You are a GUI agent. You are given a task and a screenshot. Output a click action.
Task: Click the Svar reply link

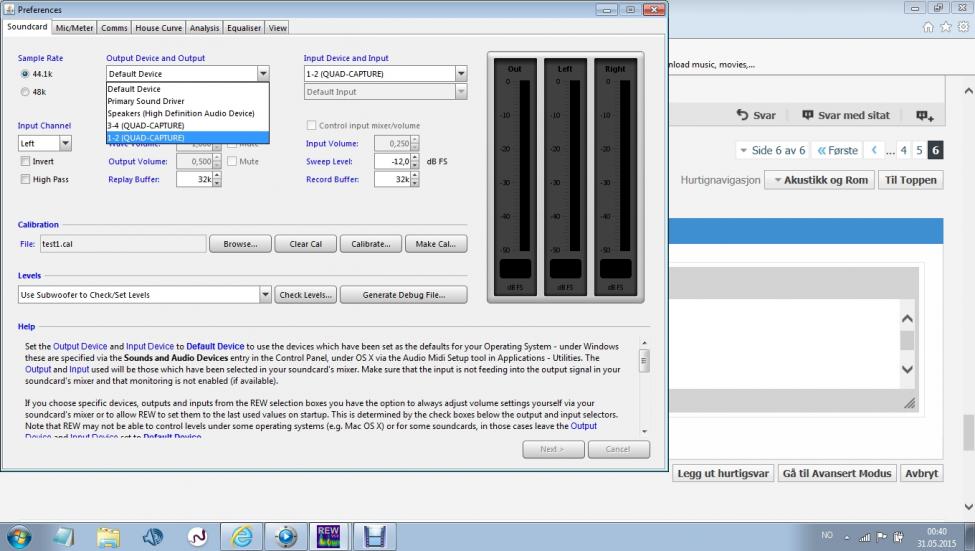[756, 115]
